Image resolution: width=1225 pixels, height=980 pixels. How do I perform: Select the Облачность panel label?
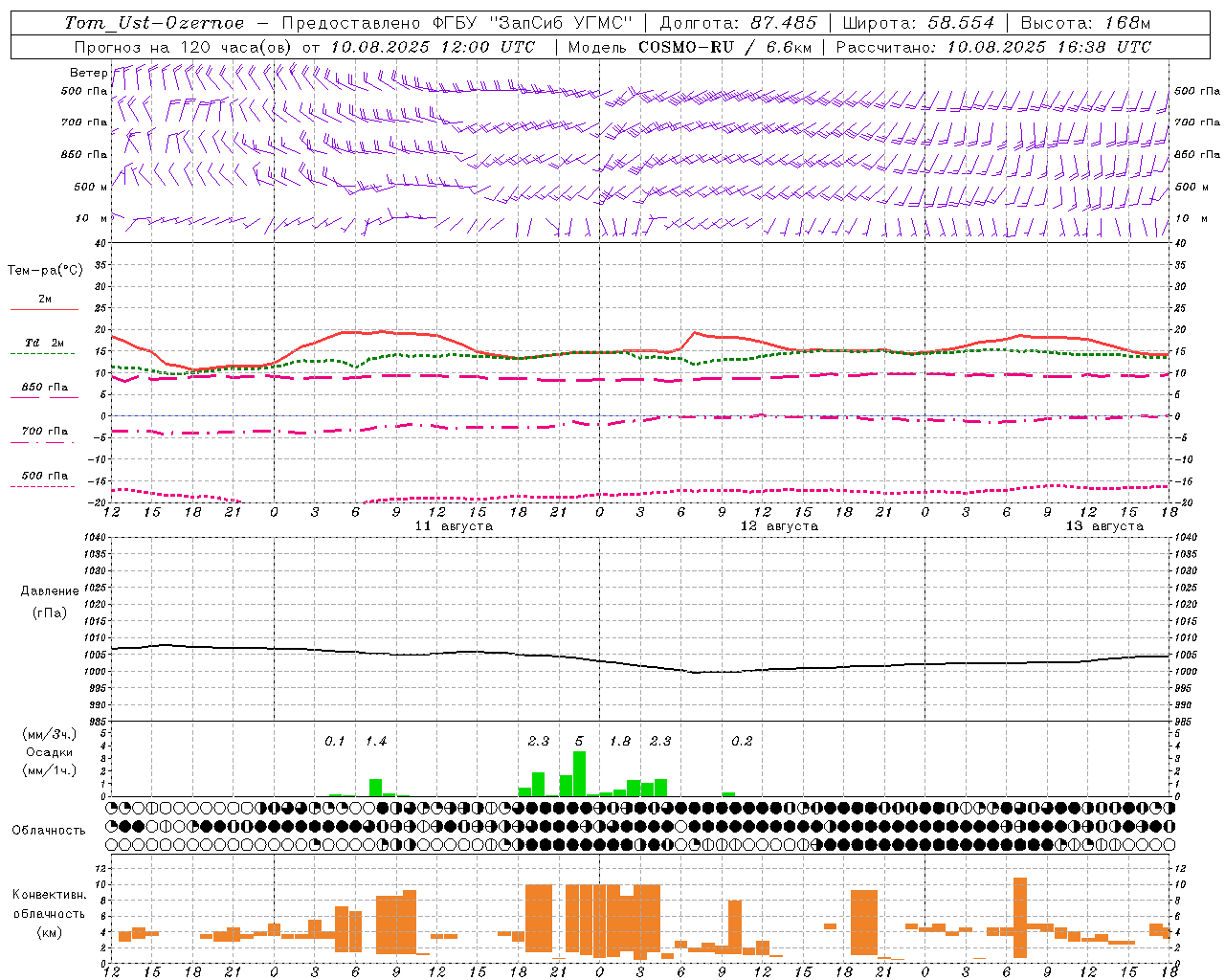pyautogui.click(x=49, y=831)
